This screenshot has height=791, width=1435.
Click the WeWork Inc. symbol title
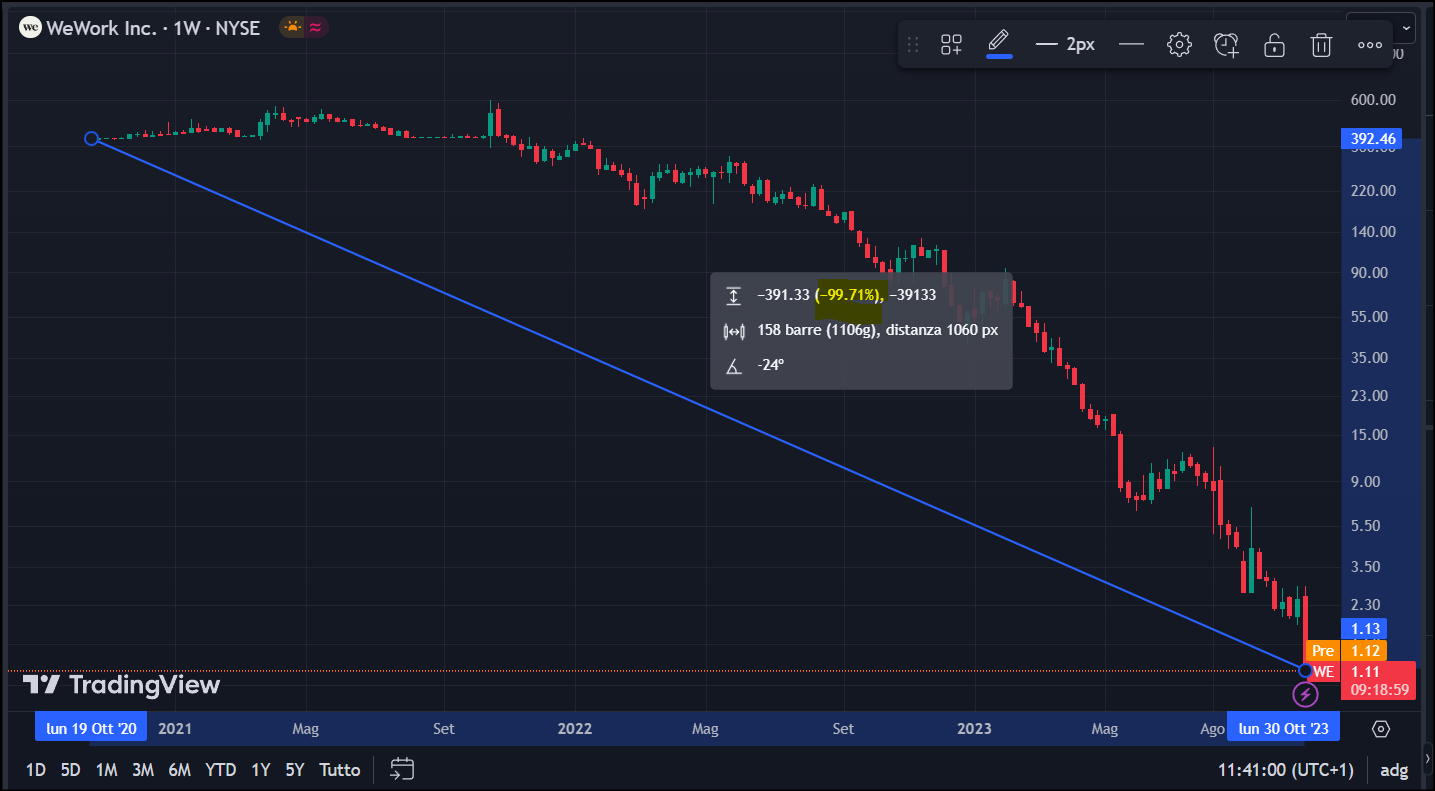(x=102, y=28)
